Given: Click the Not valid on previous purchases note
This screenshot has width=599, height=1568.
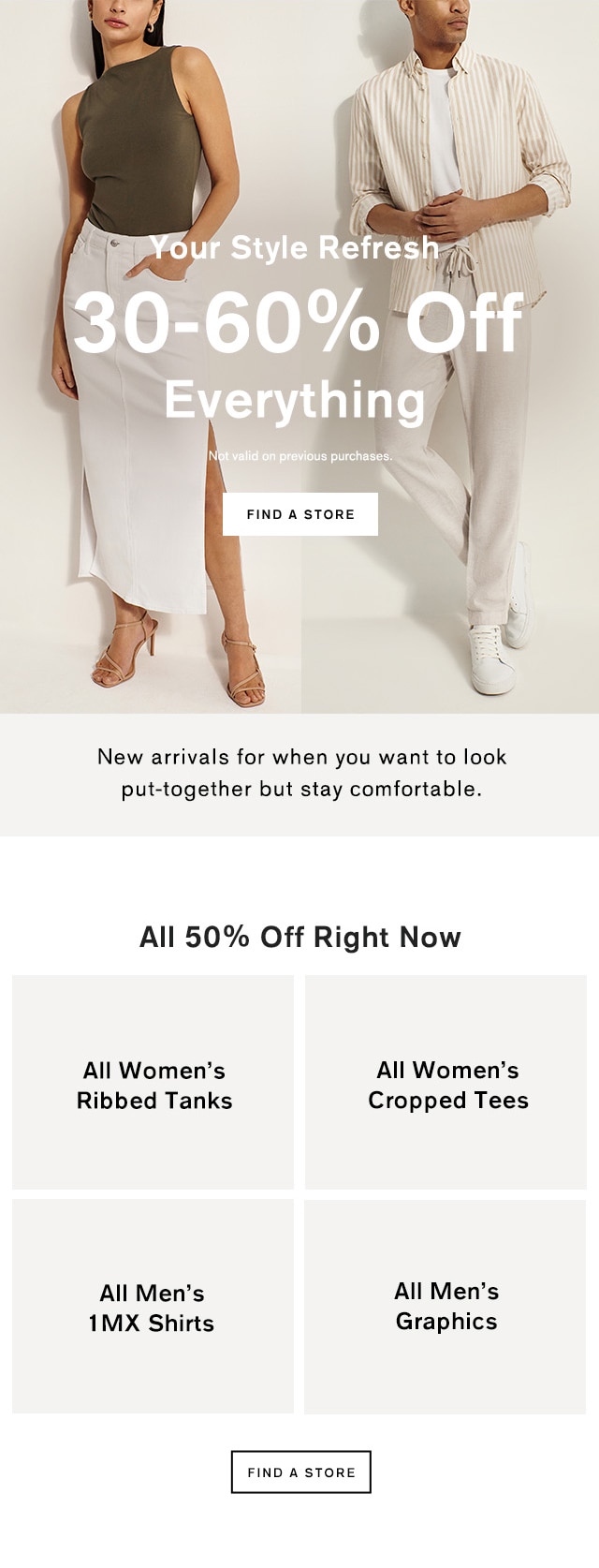Looking at the screenshot, I should point(299,456).
